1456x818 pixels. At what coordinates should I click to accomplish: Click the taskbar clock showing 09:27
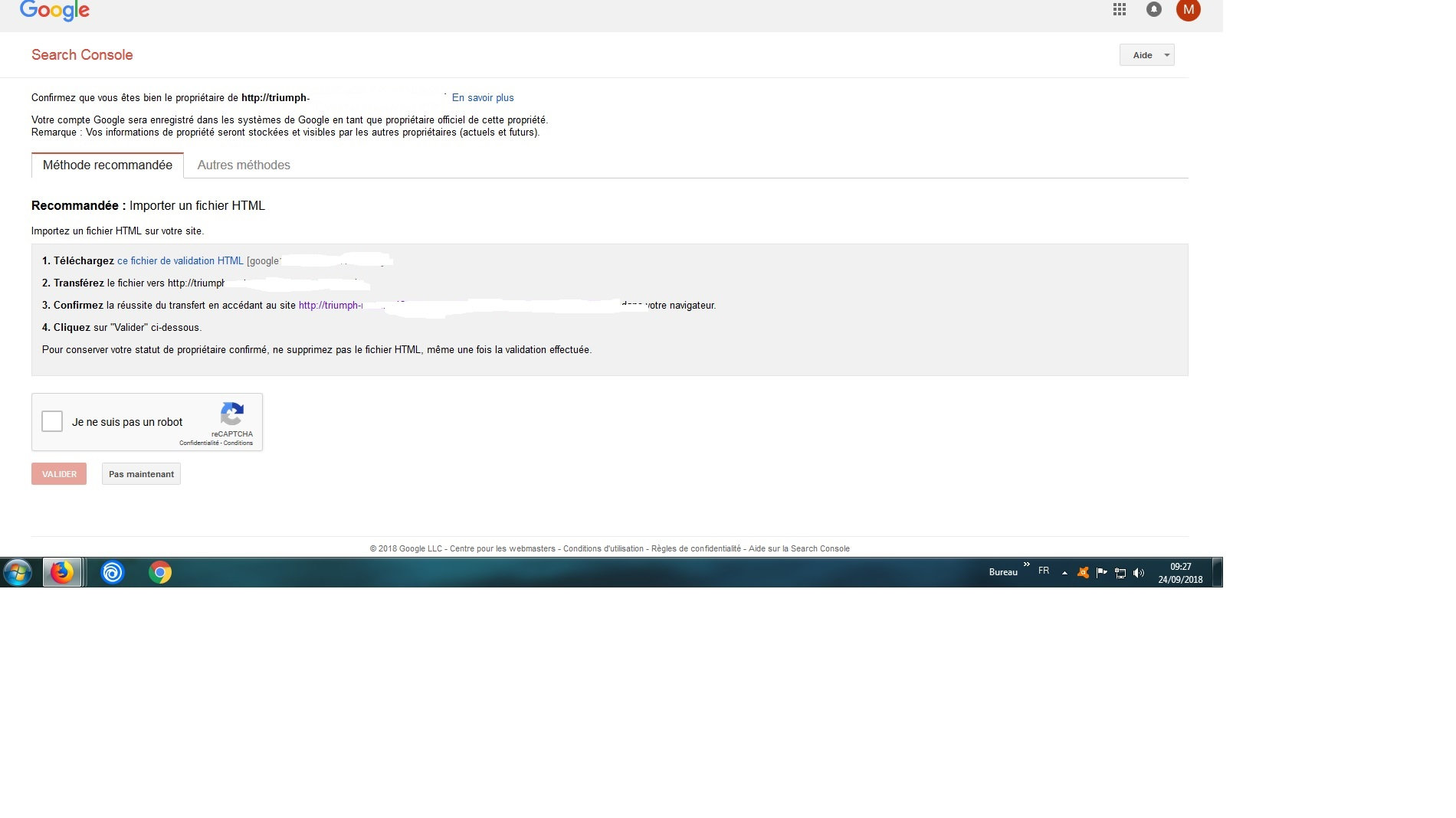(x=1180, y=573)
